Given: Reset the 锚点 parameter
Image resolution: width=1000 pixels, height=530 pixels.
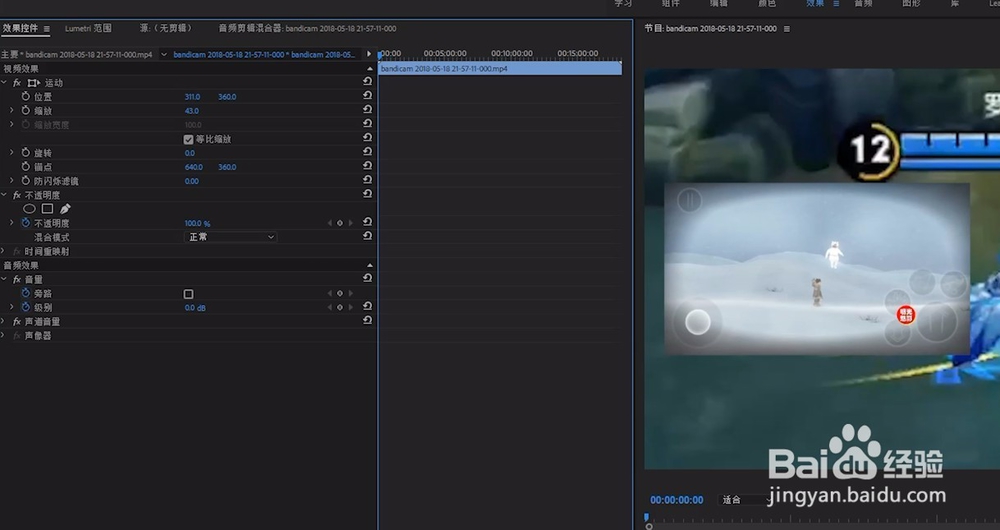Looking at the screenshot, I should (x=367, y=166).
